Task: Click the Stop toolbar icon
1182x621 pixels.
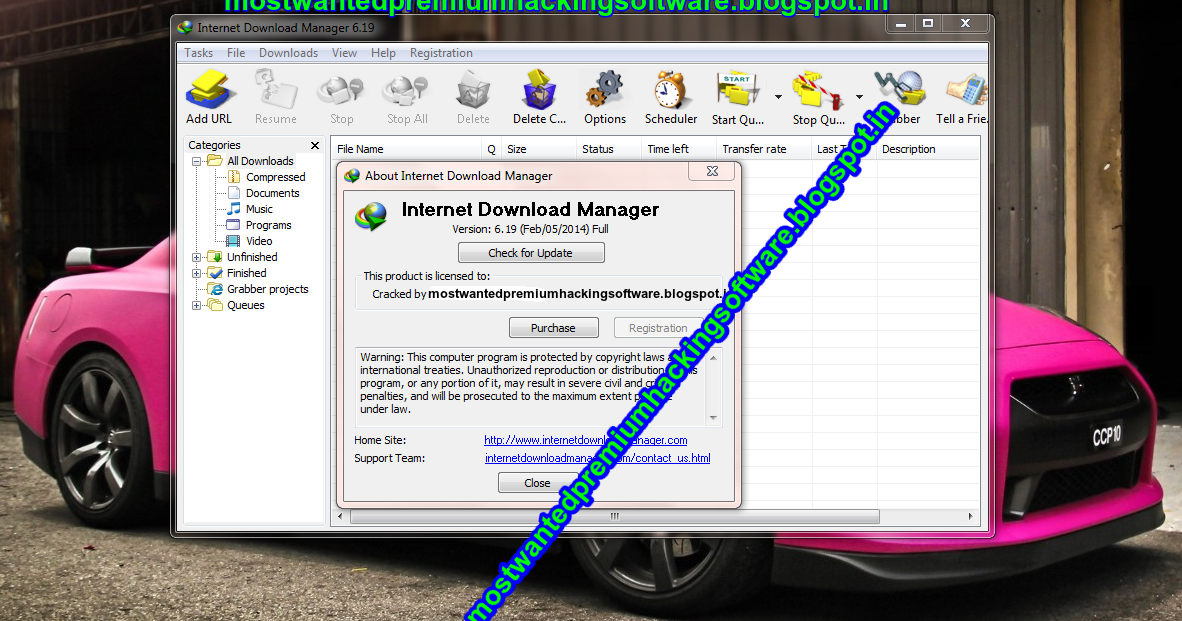Action: click(x=341, y=91)
